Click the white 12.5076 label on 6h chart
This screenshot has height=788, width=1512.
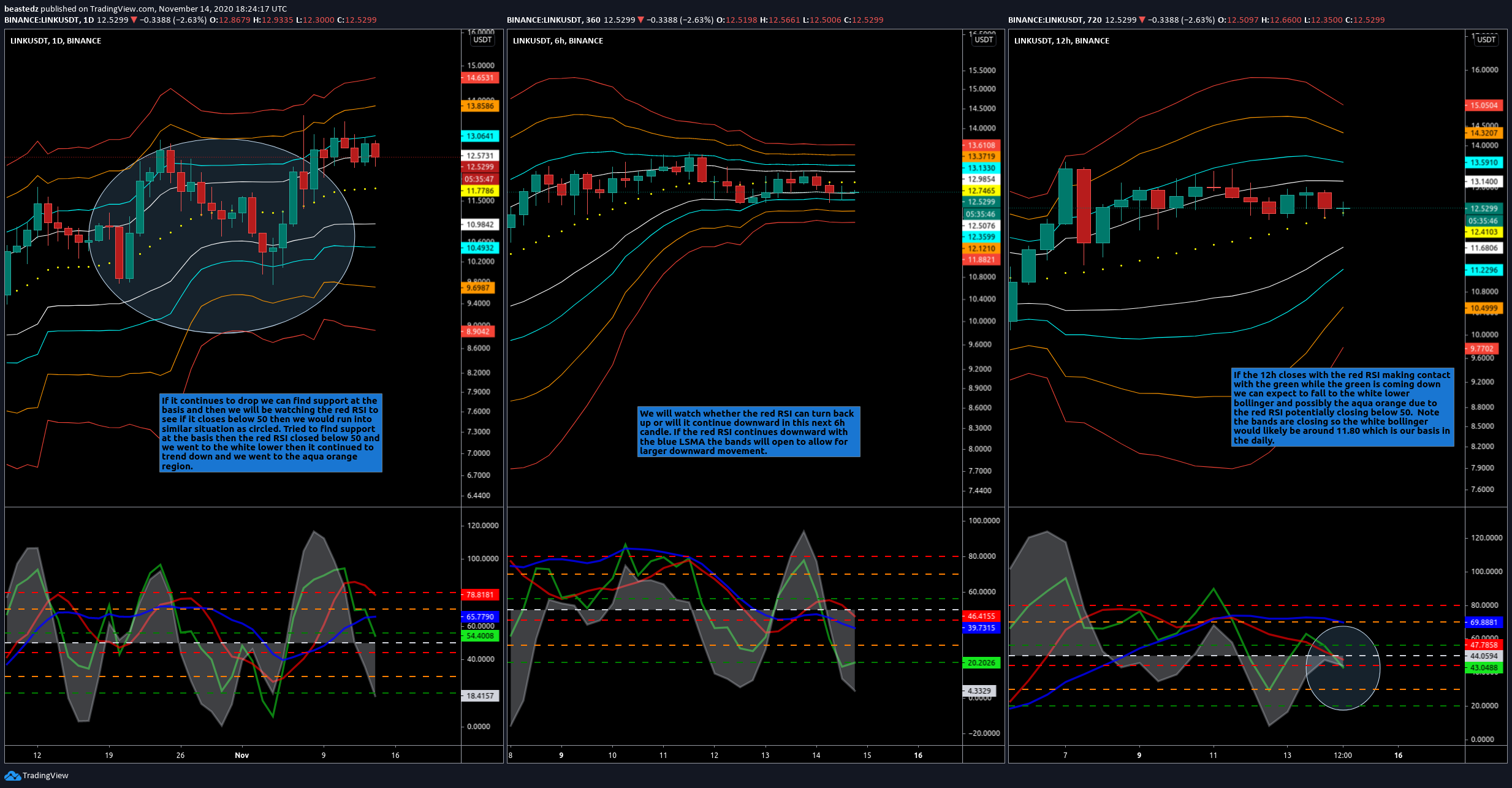(981, 225)
